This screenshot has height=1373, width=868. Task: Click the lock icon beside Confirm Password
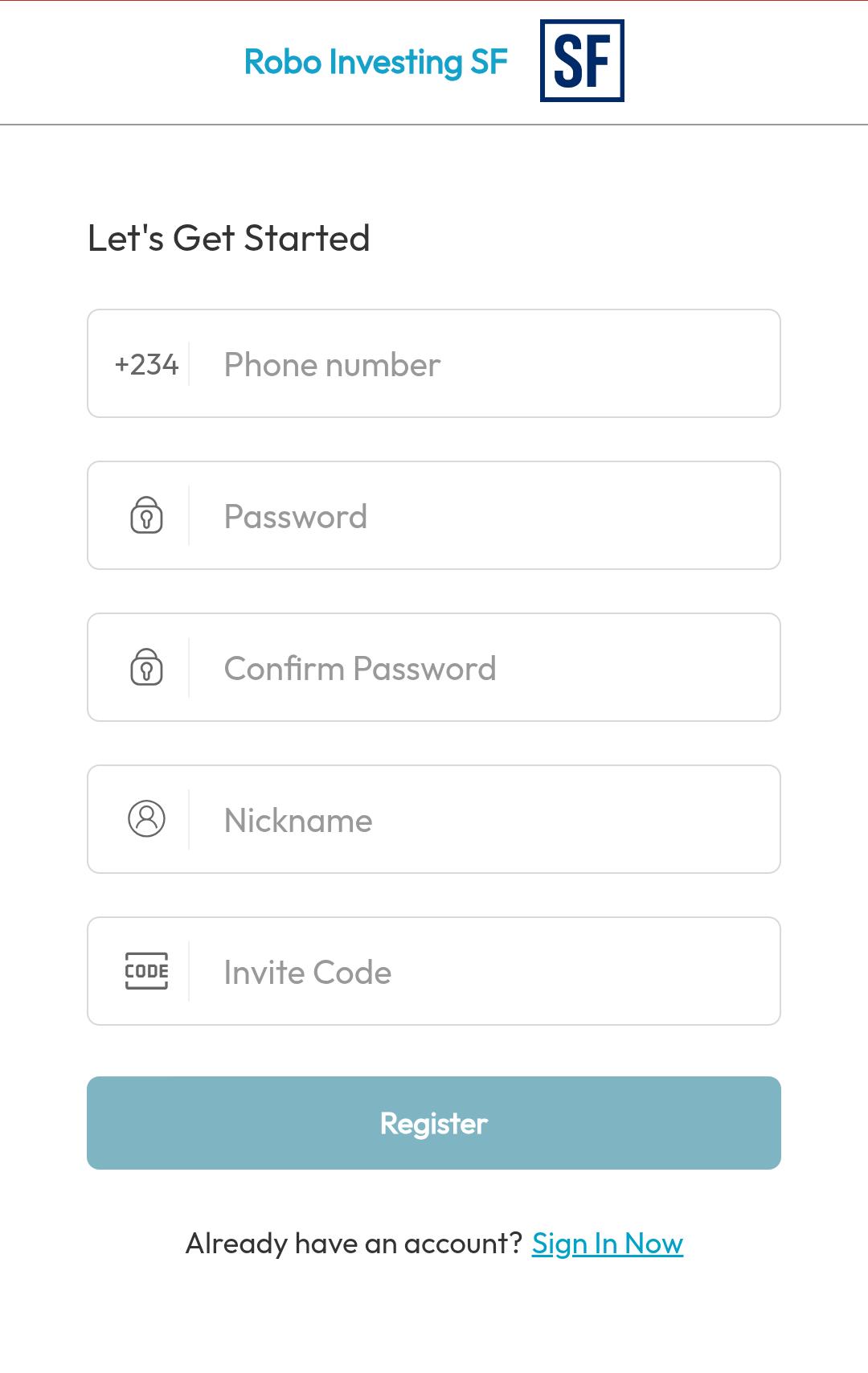pyautogui.click(x=146, y=667)
